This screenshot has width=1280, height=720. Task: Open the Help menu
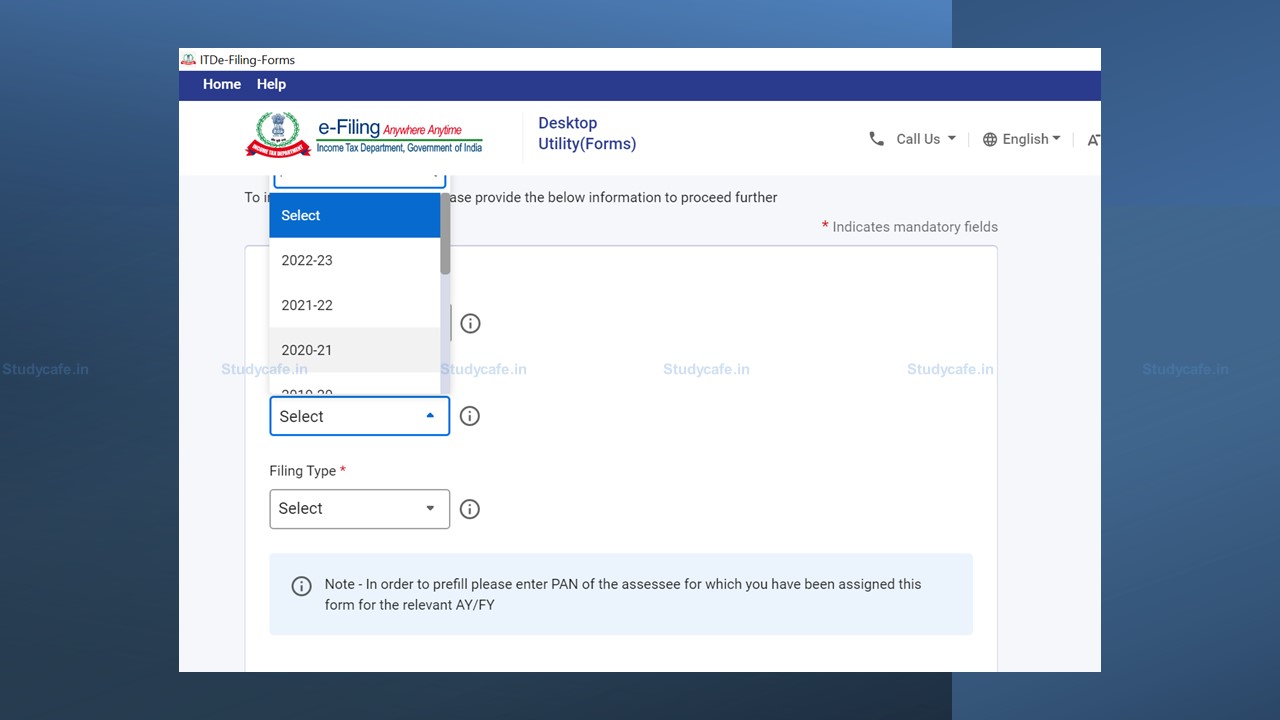point(271,85)
